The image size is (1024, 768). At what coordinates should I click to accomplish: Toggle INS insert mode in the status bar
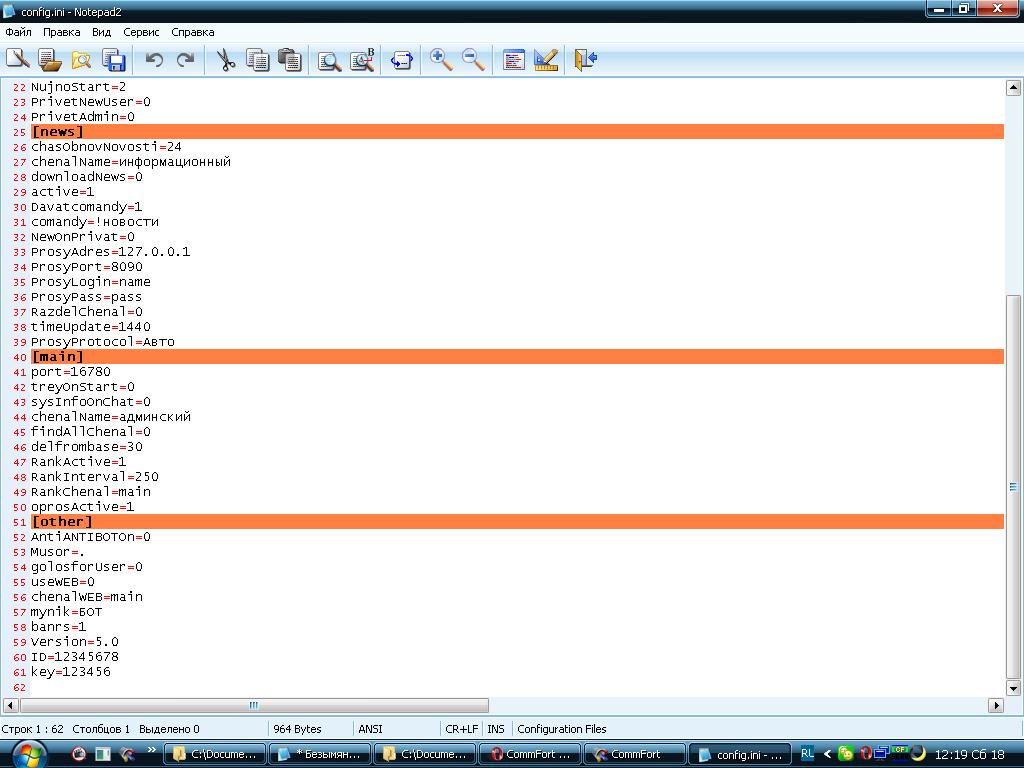(x=496, y=729)
